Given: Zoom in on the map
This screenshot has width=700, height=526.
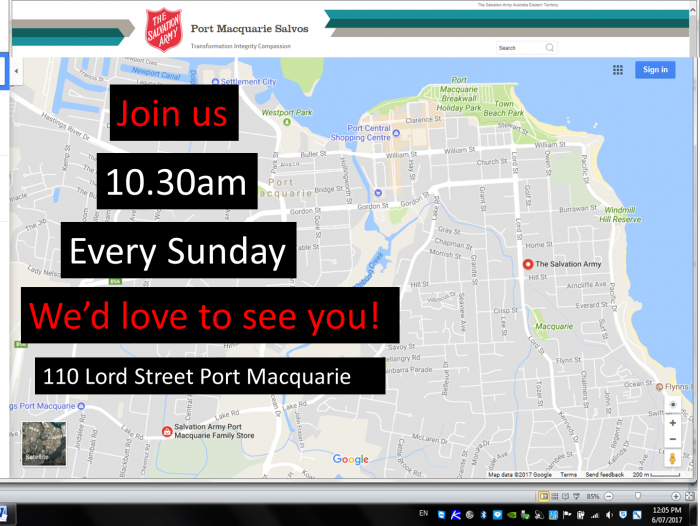Looking at the screenshot, I should click(673, 422).
